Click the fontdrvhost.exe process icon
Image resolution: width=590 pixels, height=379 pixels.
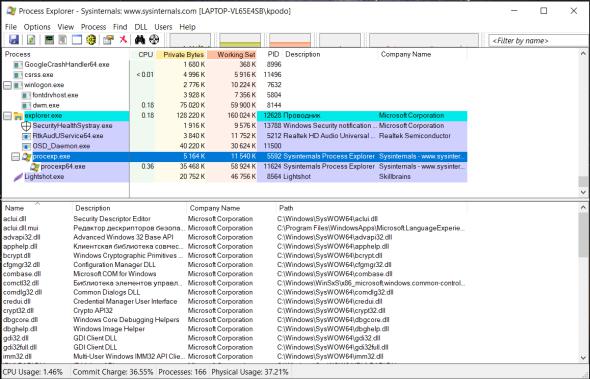(x=26, y=96)
